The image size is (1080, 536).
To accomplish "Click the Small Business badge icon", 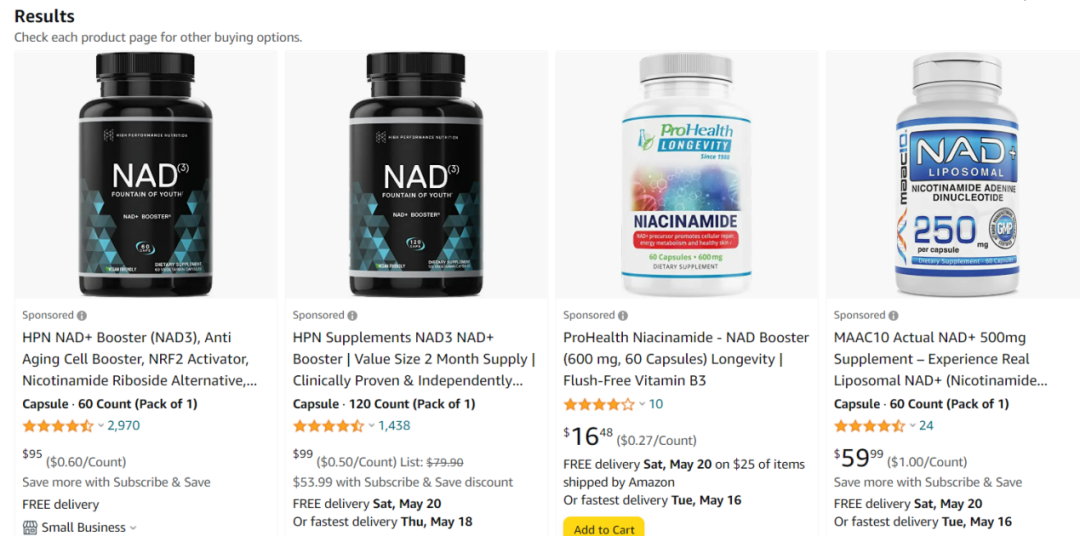I will pos(30,528).
